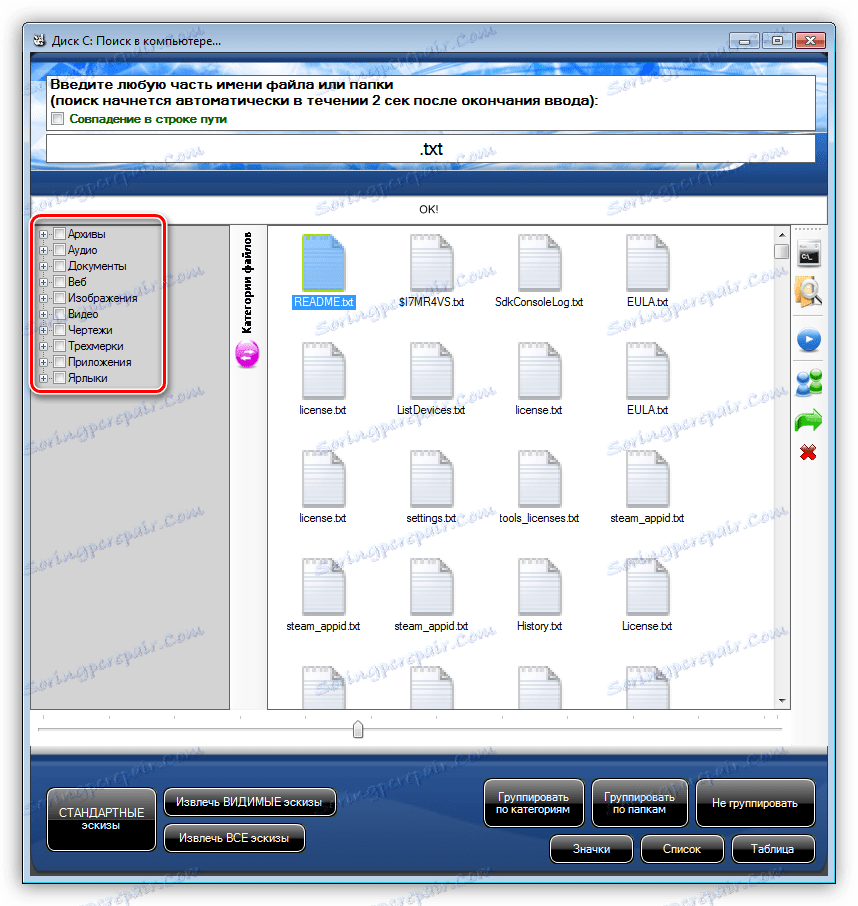
Task: Select the SdkConsoleLog.txt file icon
Action: point(539,263)
